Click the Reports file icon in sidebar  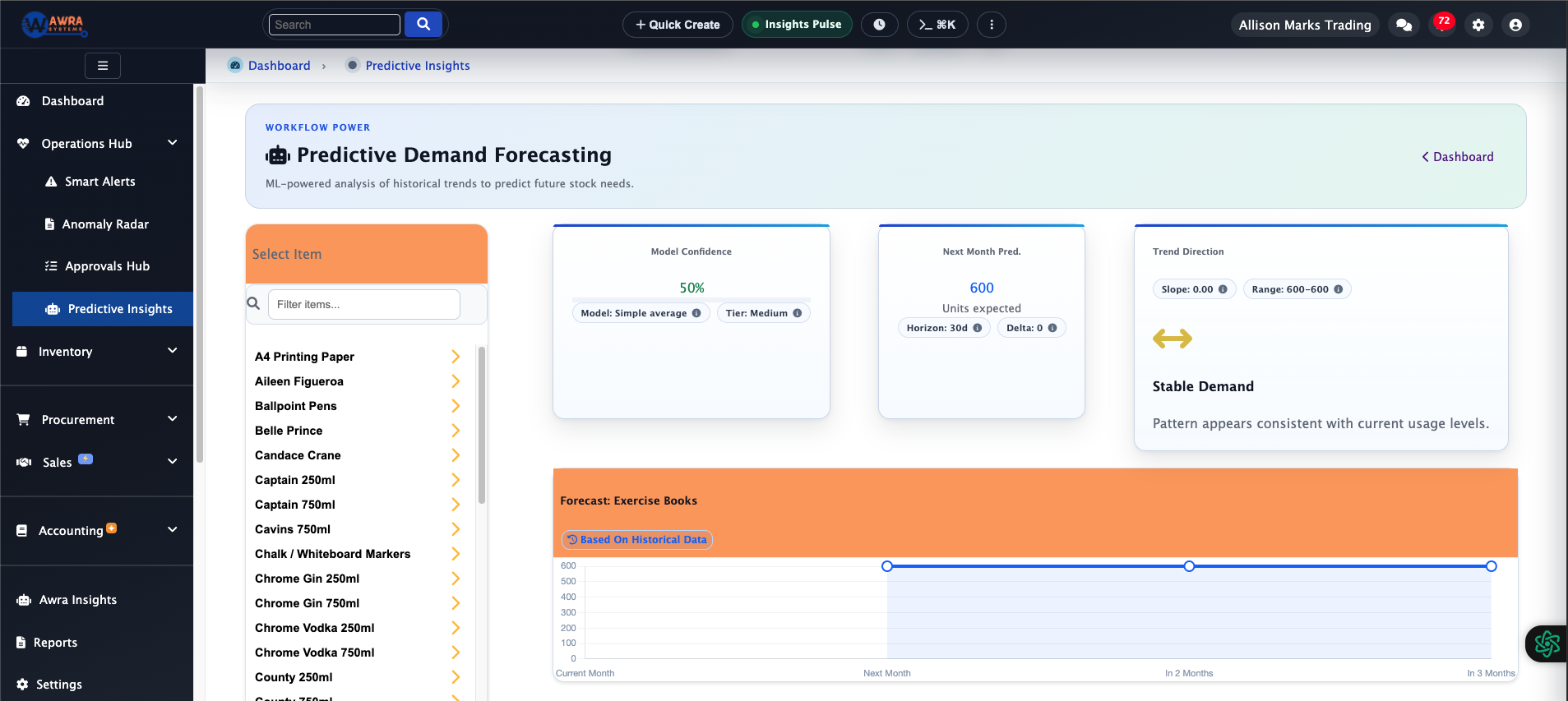point(21,643)
